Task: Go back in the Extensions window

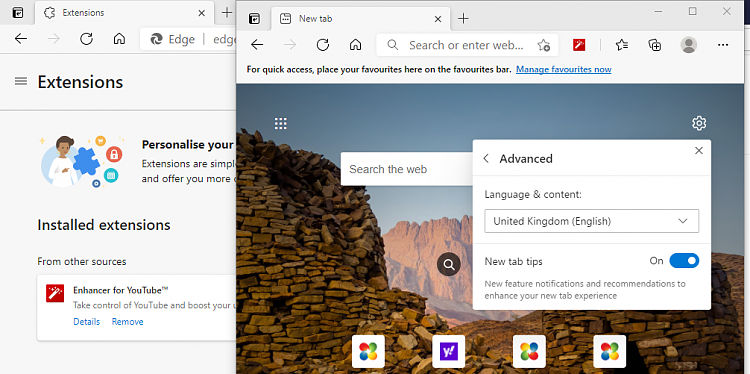Action: click(x=21, y=39)
